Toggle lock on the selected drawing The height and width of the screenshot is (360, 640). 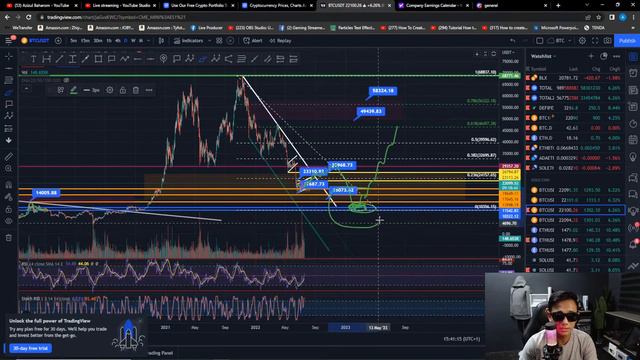click(x=123, y=90)
